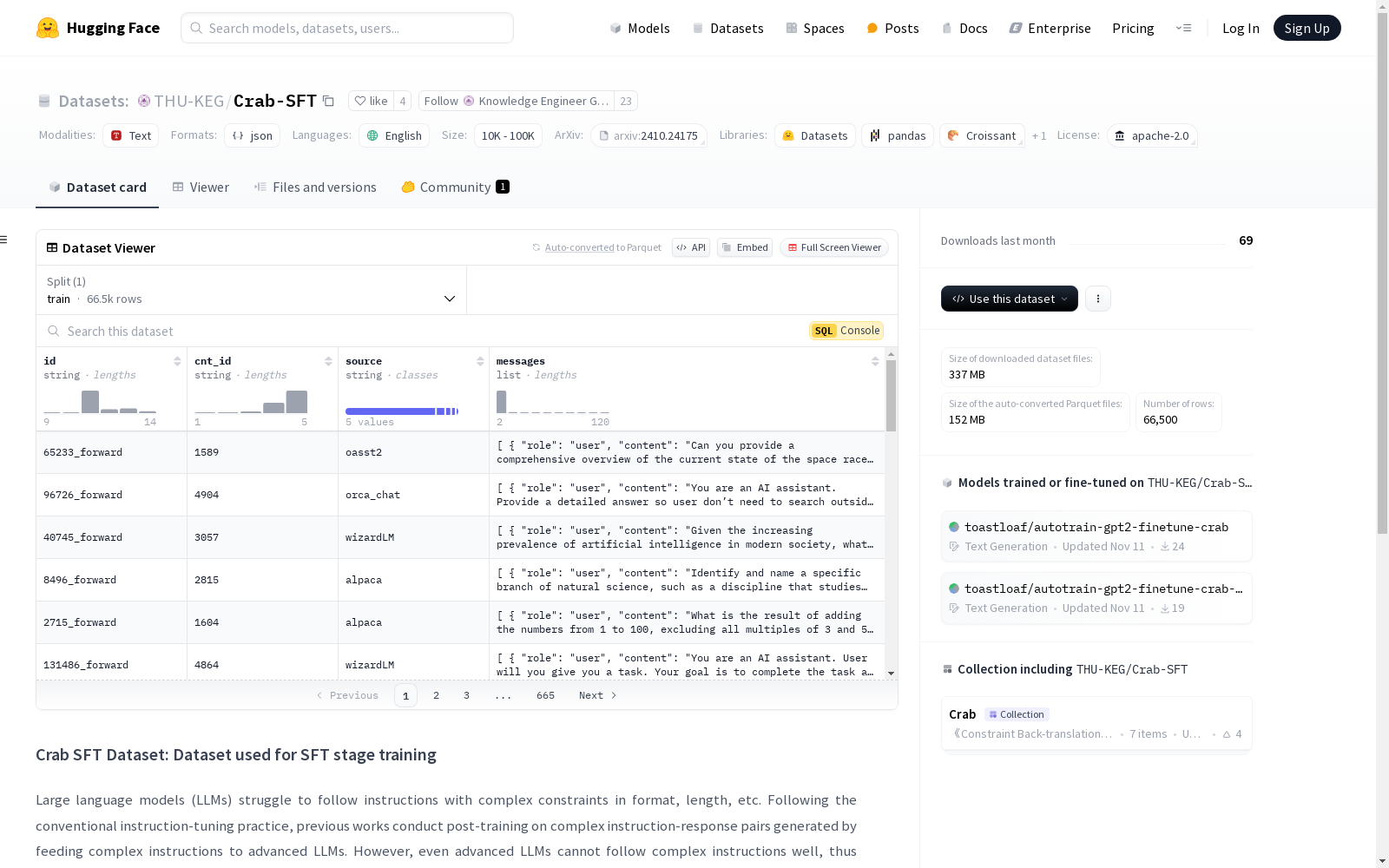Click the page scrollbar down arrow
This screenshot has height=868, width=1389.
1382,861
